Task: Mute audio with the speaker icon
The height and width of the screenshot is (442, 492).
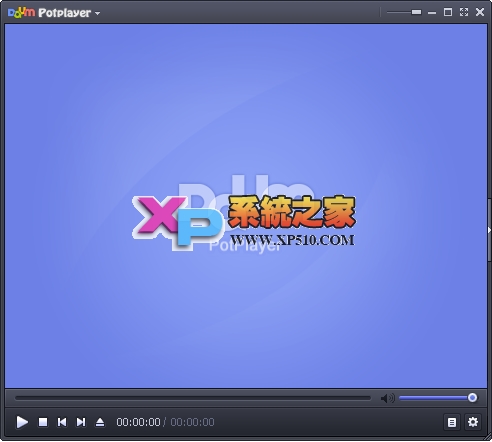Action: click(387, 398)
